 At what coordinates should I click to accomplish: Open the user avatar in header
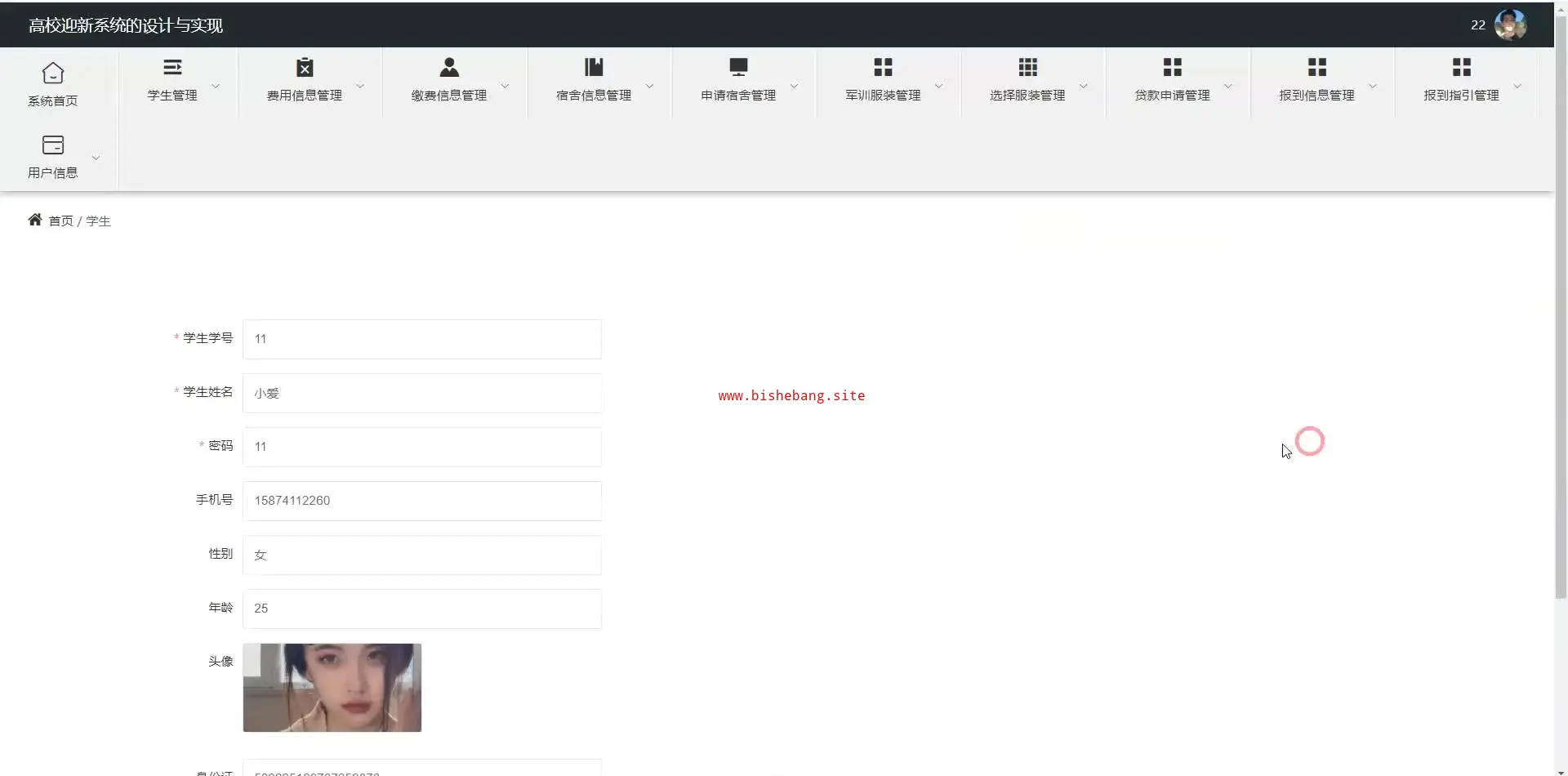click(x=1510, y=25)
